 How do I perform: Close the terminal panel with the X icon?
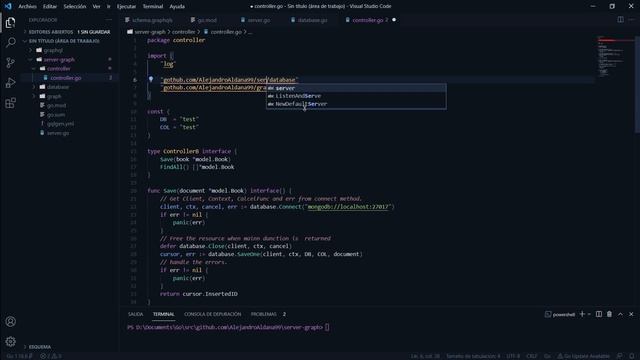tap(631, 314)
